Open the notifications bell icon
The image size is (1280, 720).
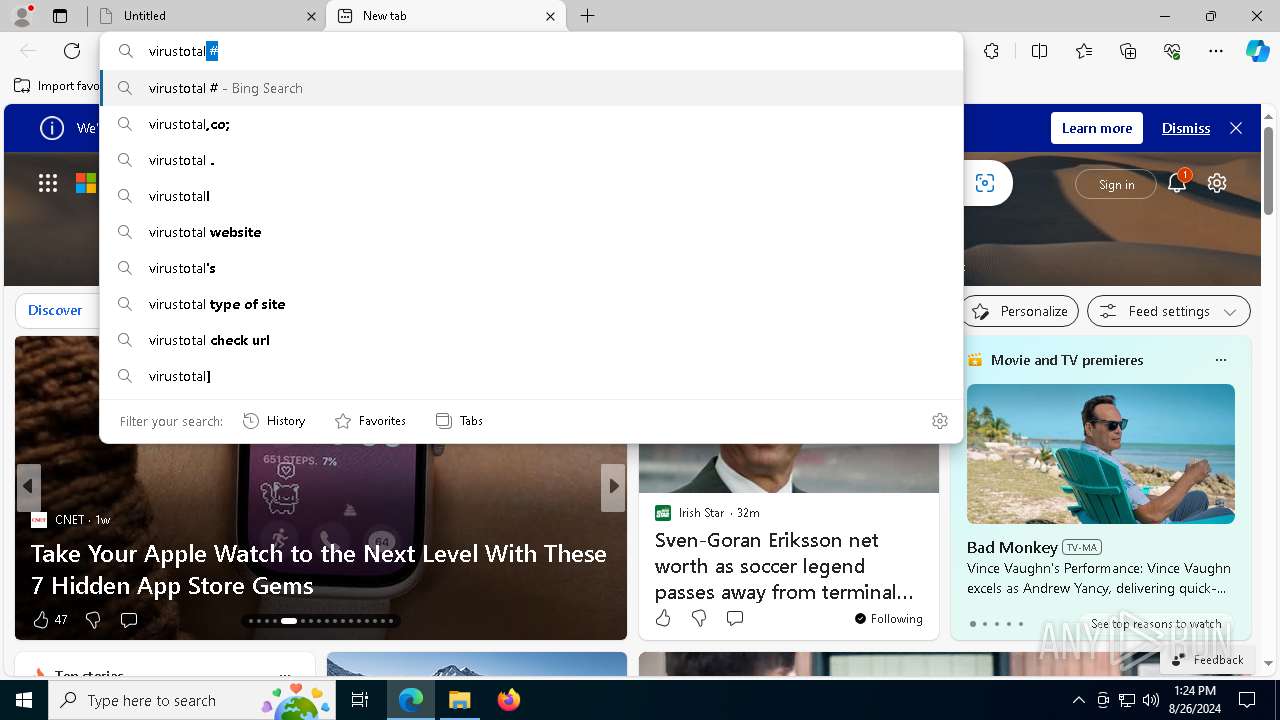point(1177,183)
